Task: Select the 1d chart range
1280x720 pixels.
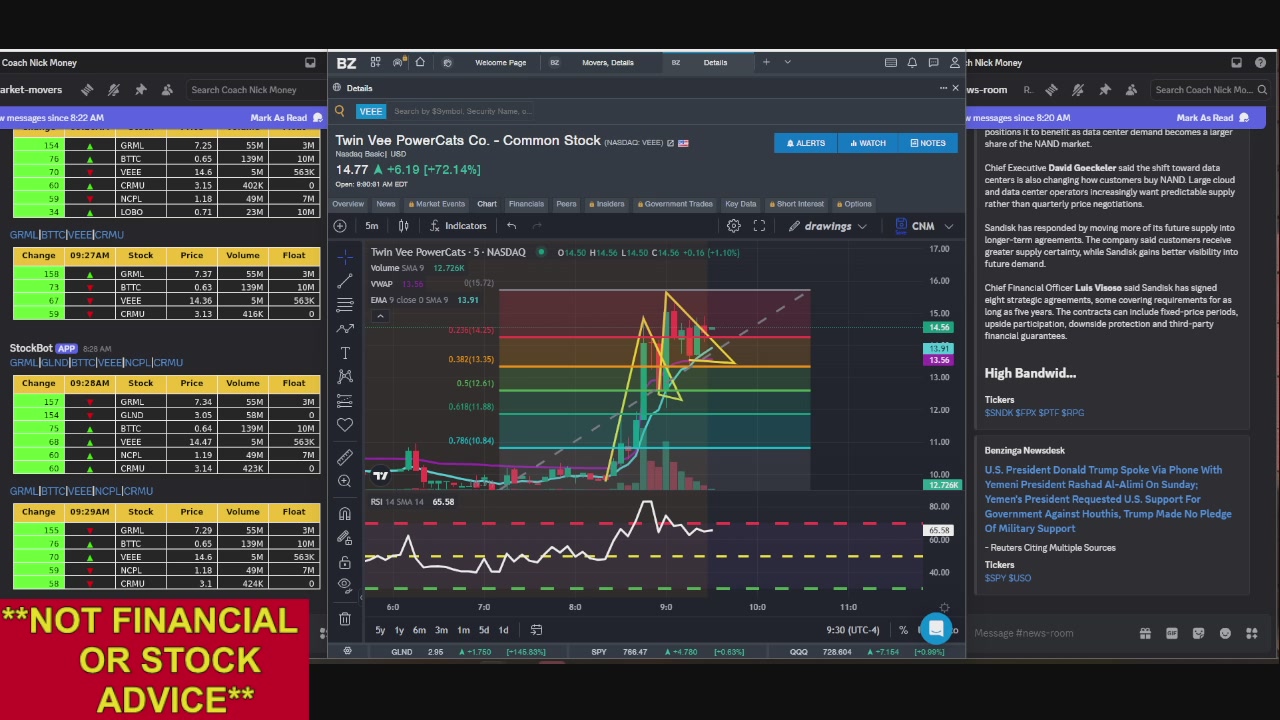Action: click(503, 630)
